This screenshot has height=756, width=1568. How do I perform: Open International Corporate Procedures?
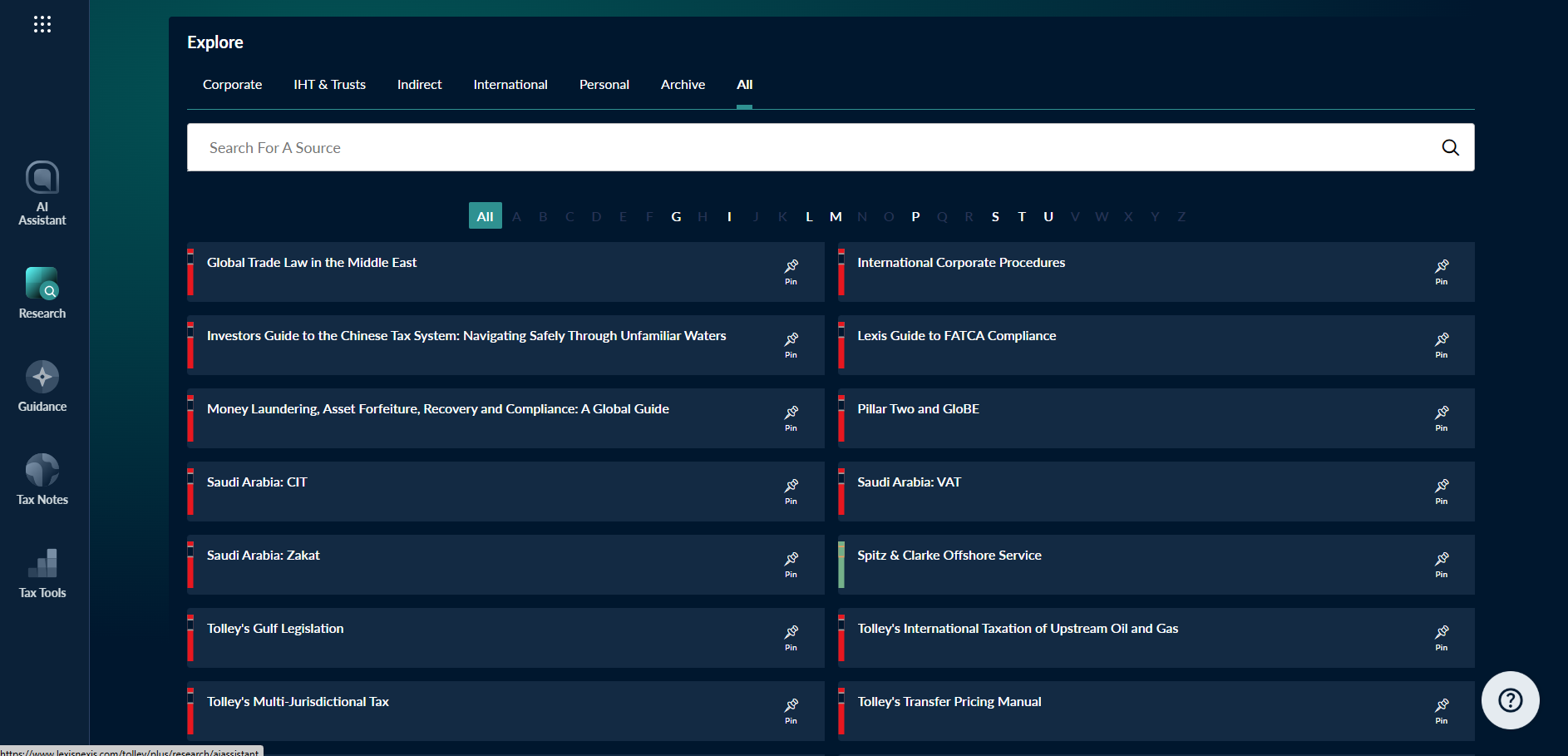click(x=961, y=263)
